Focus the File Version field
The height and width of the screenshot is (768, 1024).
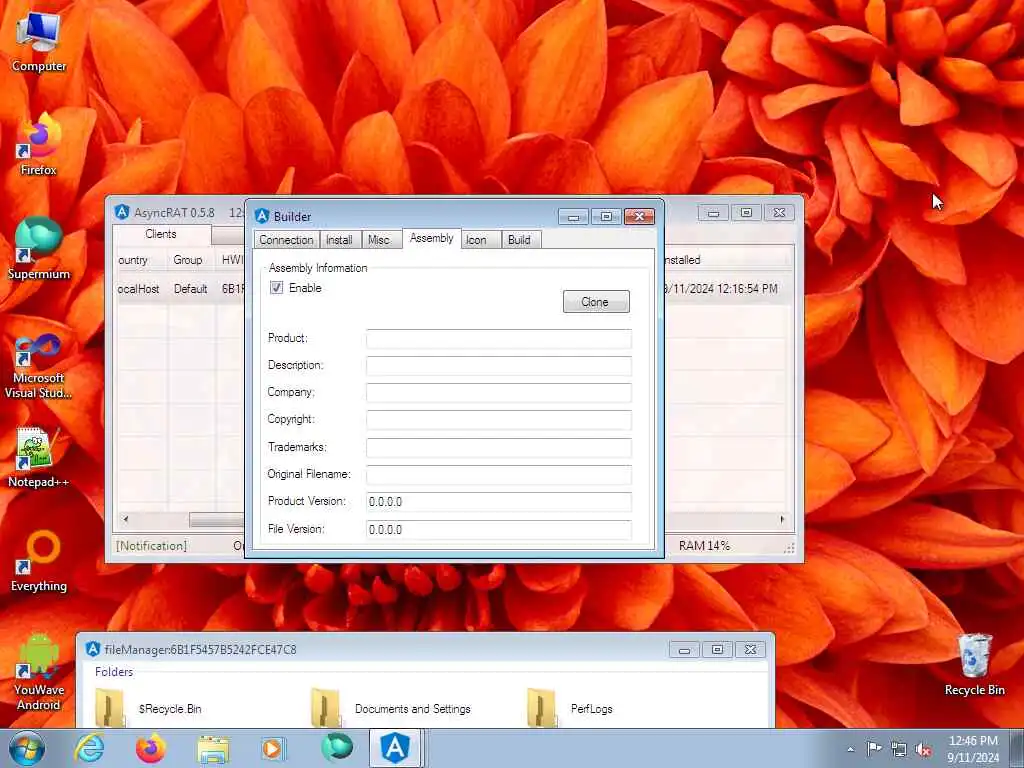[499, 529]
